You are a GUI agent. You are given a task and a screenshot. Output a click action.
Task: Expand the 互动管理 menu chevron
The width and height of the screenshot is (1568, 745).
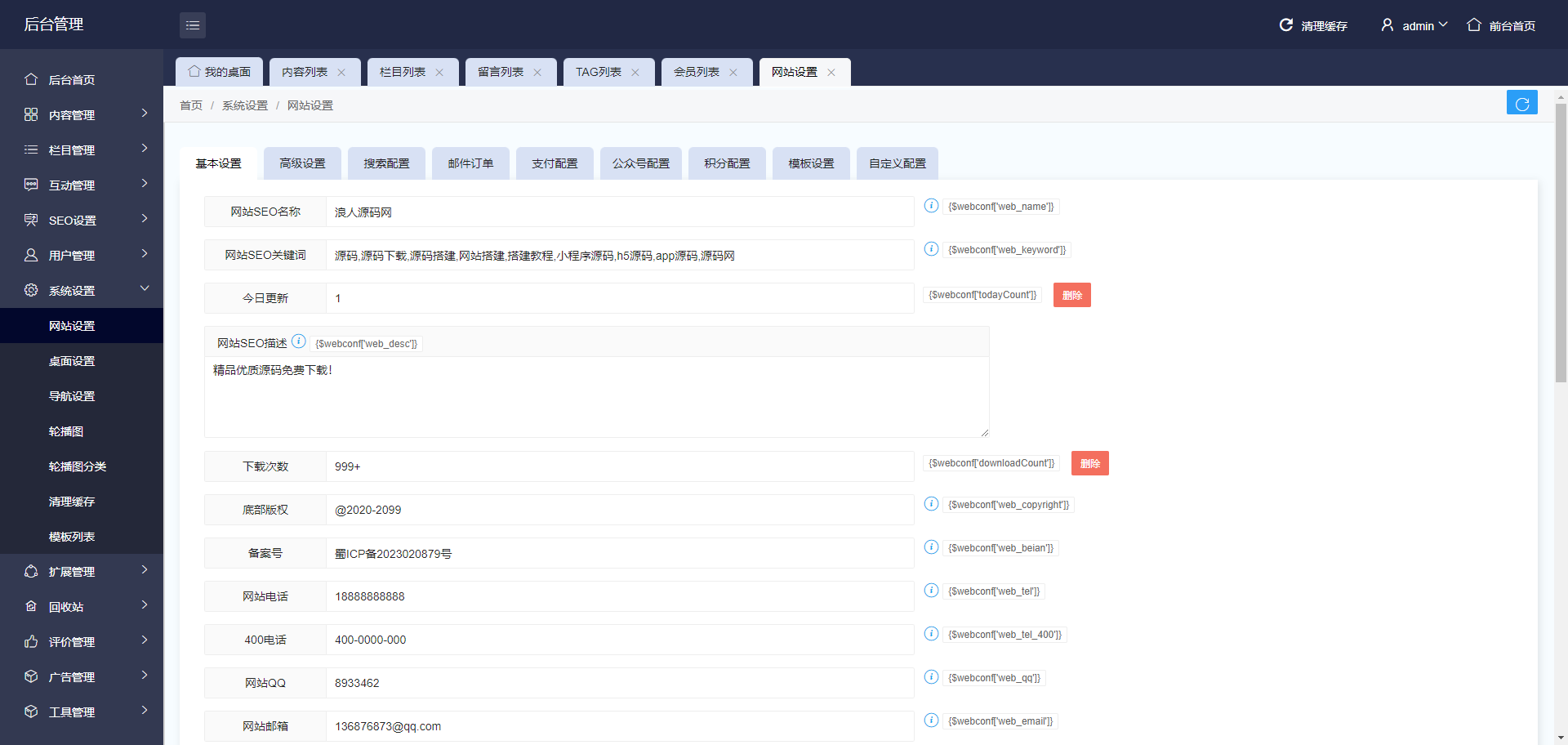[x=145, y=184]
